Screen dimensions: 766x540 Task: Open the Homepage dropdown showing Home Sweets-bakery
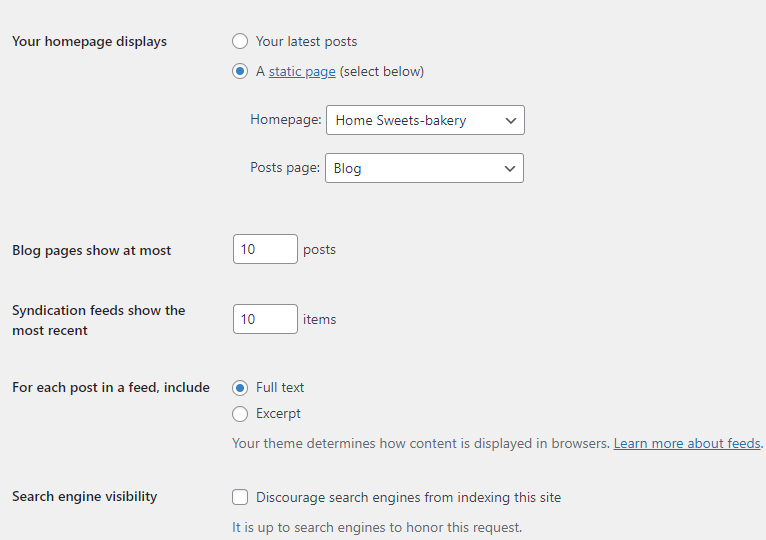point(425,120)
